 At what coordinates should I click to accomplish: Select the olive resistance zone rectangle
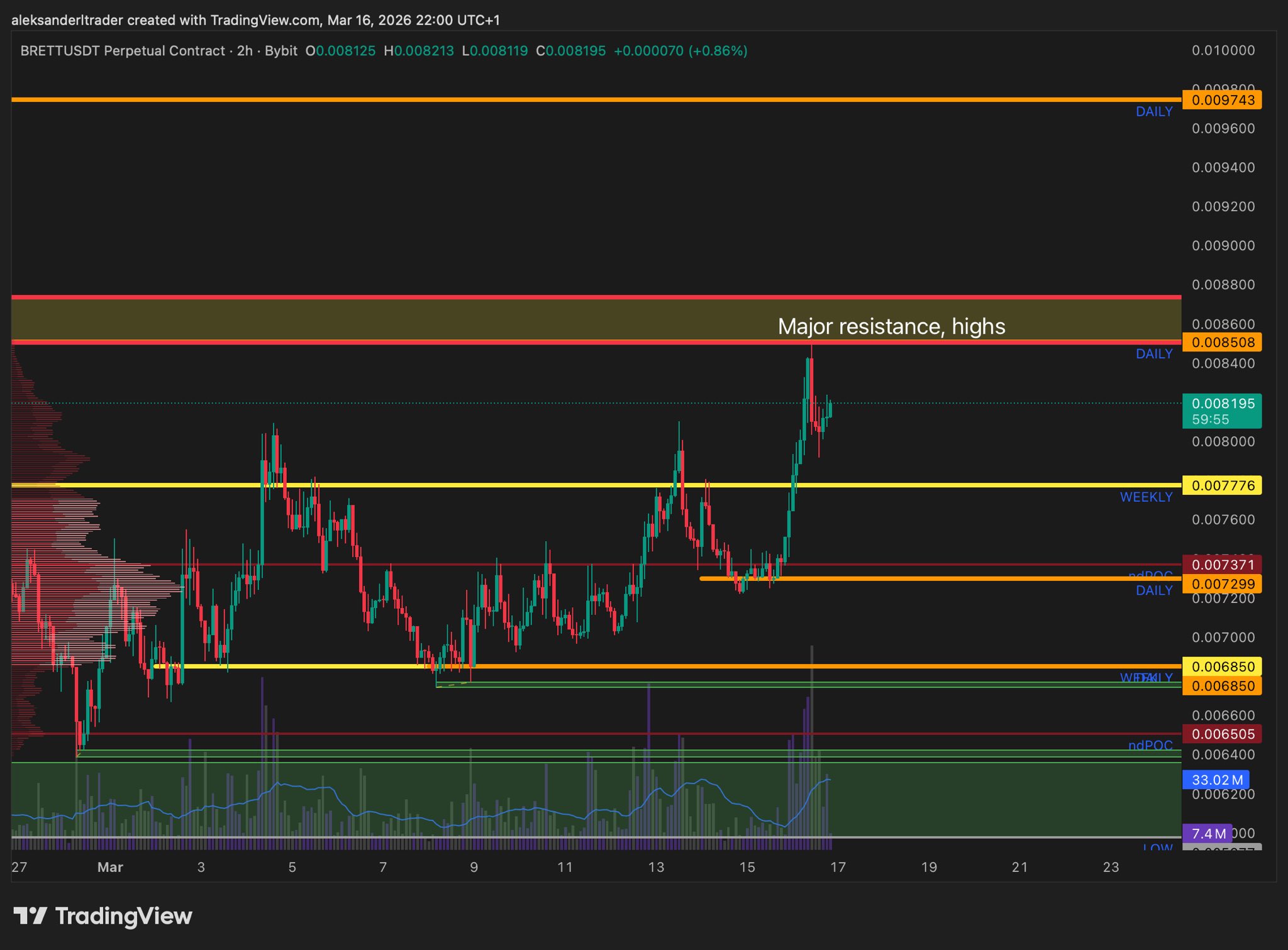click(440, 319)
